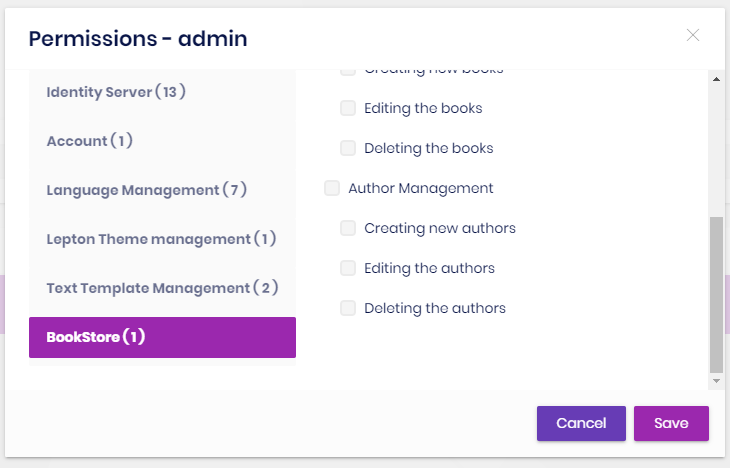The height and width of the screenshot is (468, 730).
Task: Click the permissions list scrollbar thumb
Action: (716, 294)
